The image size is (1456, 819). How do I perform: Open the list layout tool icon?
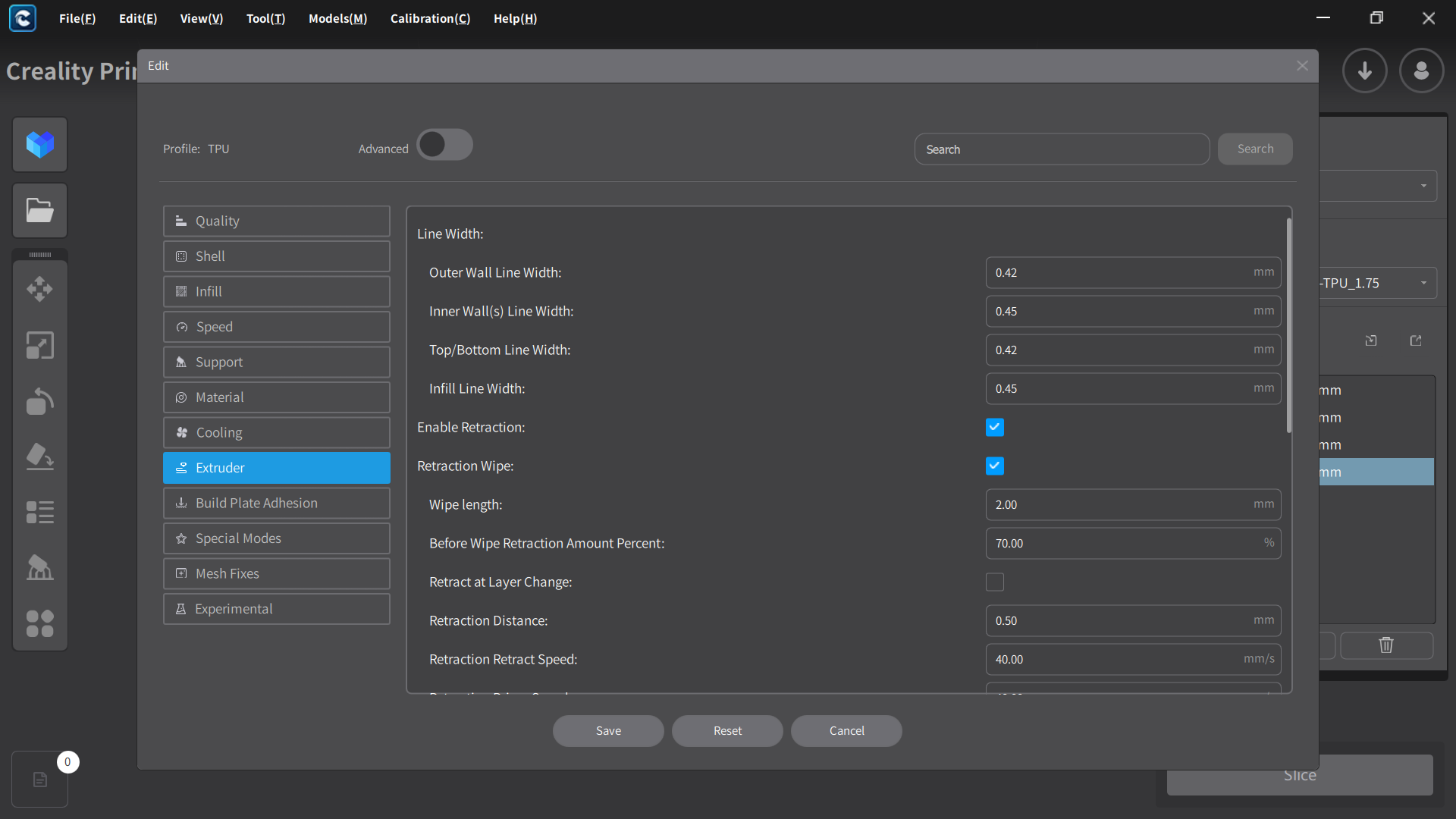(40, 513)
